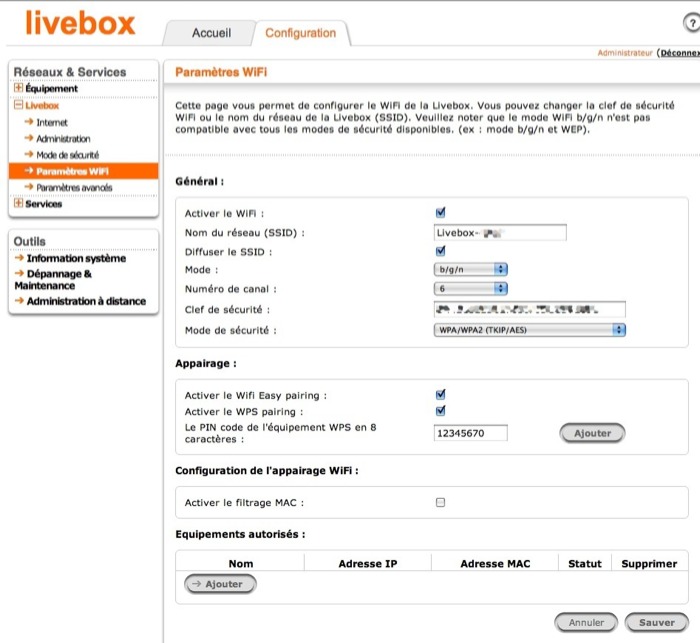Image resolution: width=700 pixels, height=643 pixels.
Task: Click the WPS PIN code field
Action: (x=471, y=433)
